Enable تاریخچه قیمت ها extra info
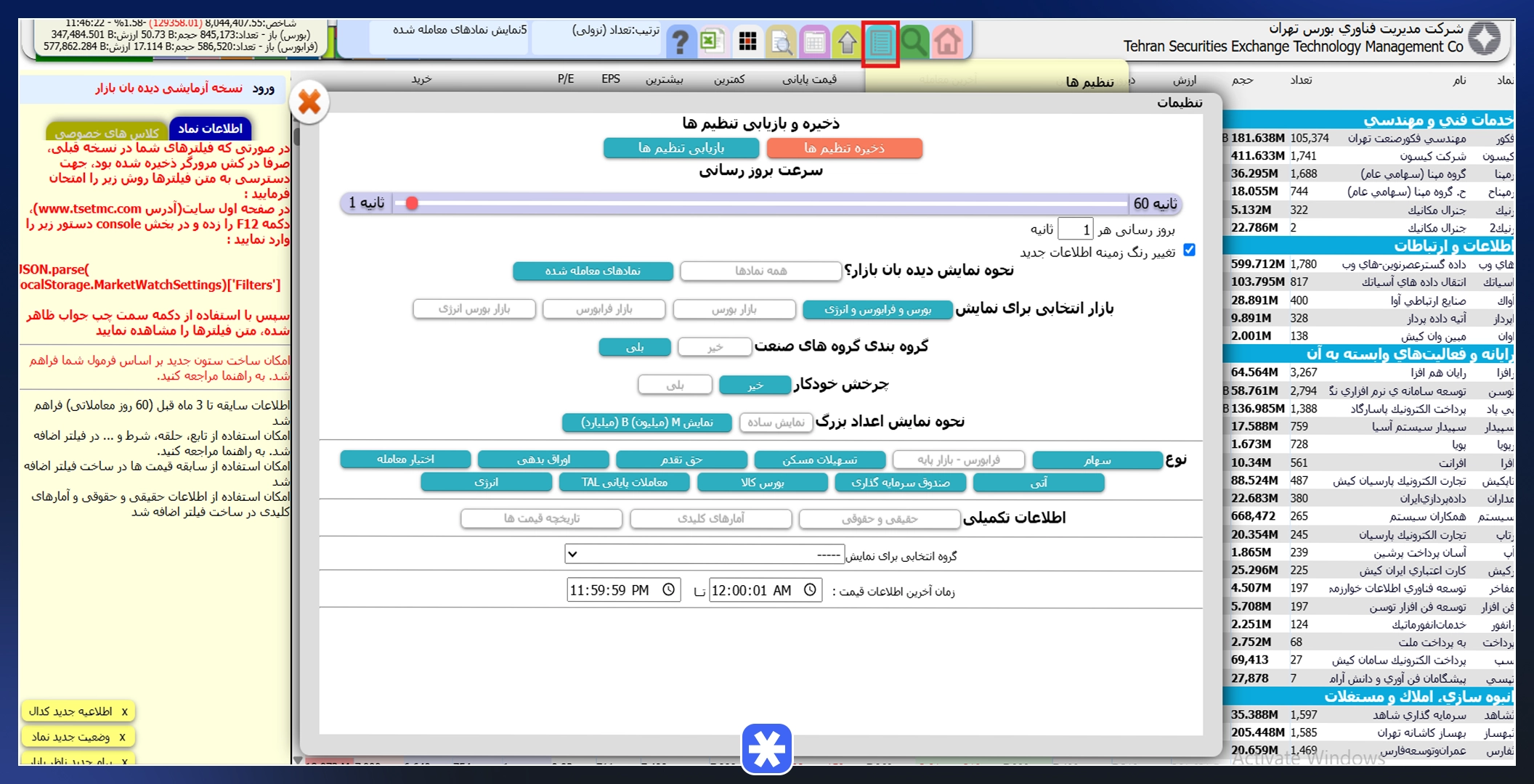This screenshot has height=784, width=1534. 541,519
